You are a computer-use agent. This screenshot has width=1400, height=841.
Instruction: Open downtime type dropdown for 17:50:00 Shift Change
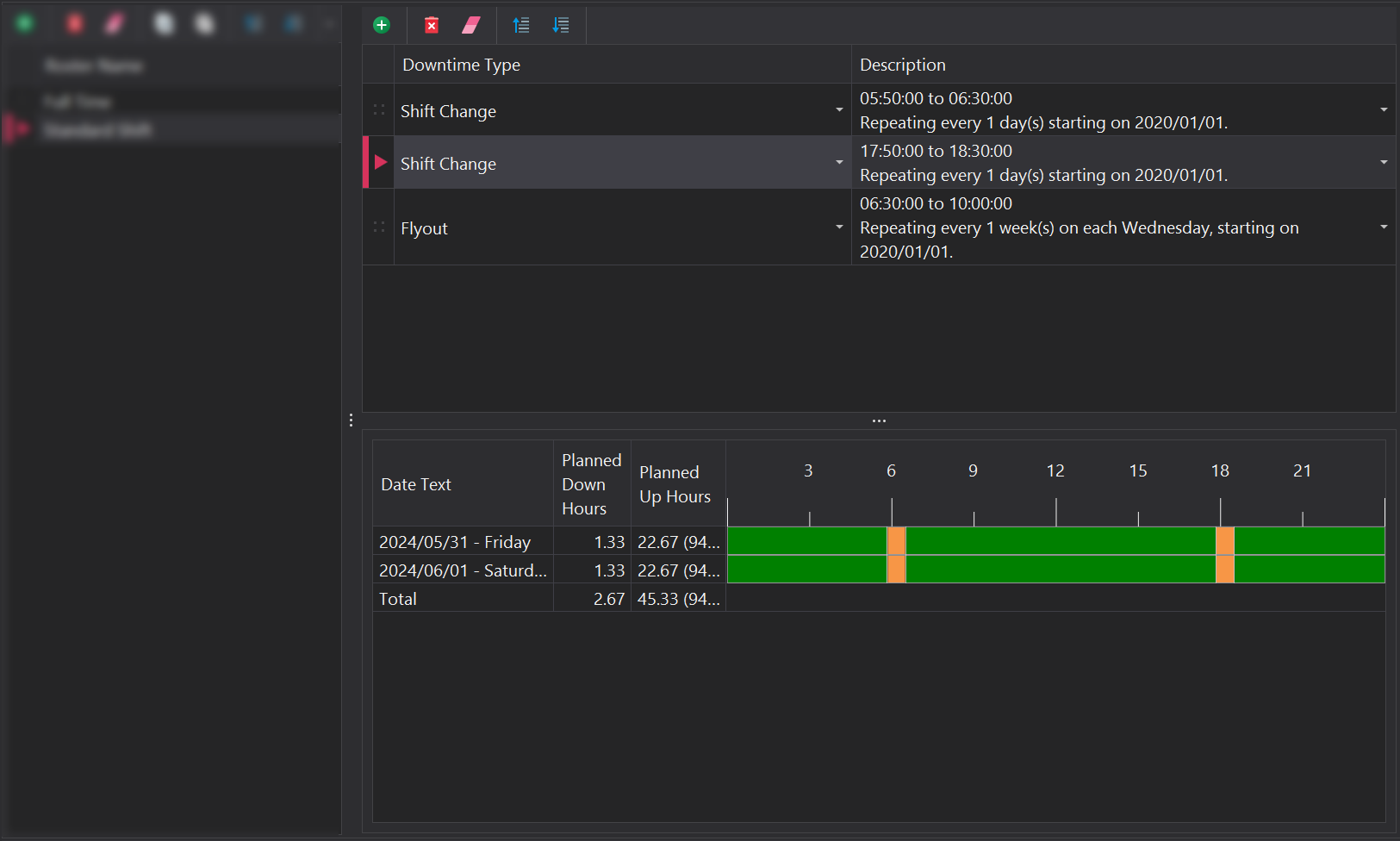click(839, 163)
